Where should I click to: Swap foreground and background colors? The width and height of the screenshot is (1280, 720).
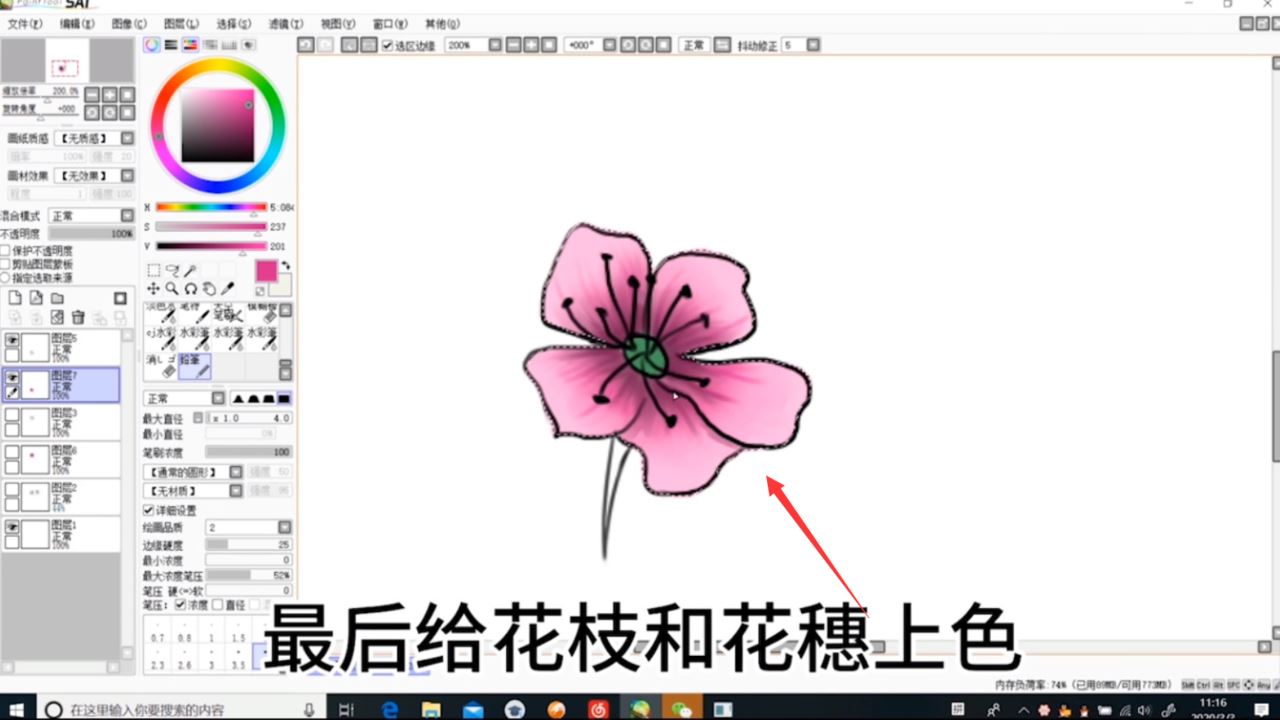(x=285, y=266)
